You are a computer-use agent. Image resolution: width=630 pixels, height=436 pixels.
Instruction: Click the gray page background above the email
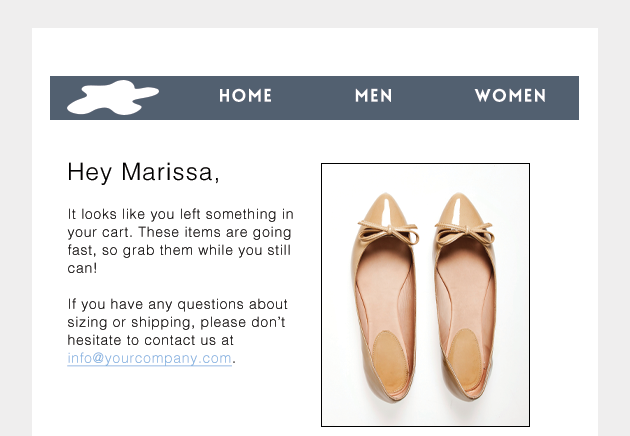pyautogui.click(x=315, y=12)
